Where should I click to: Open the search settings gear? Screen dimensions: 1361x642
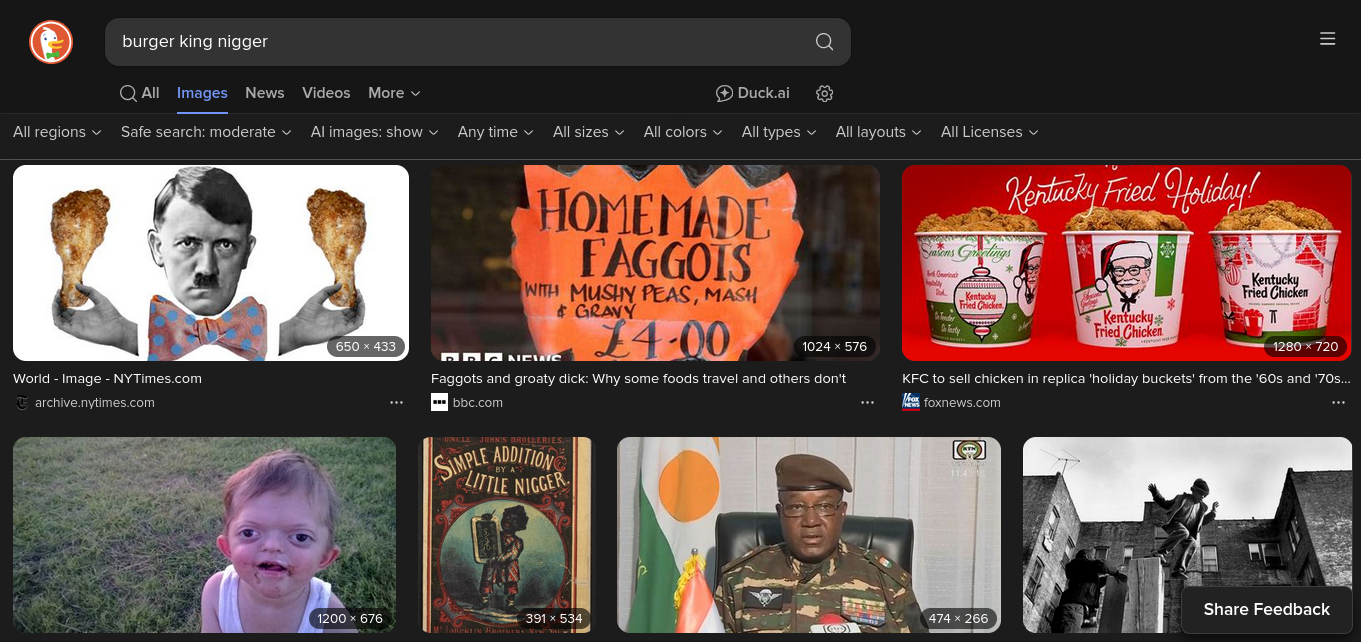[x=824, y=93]
